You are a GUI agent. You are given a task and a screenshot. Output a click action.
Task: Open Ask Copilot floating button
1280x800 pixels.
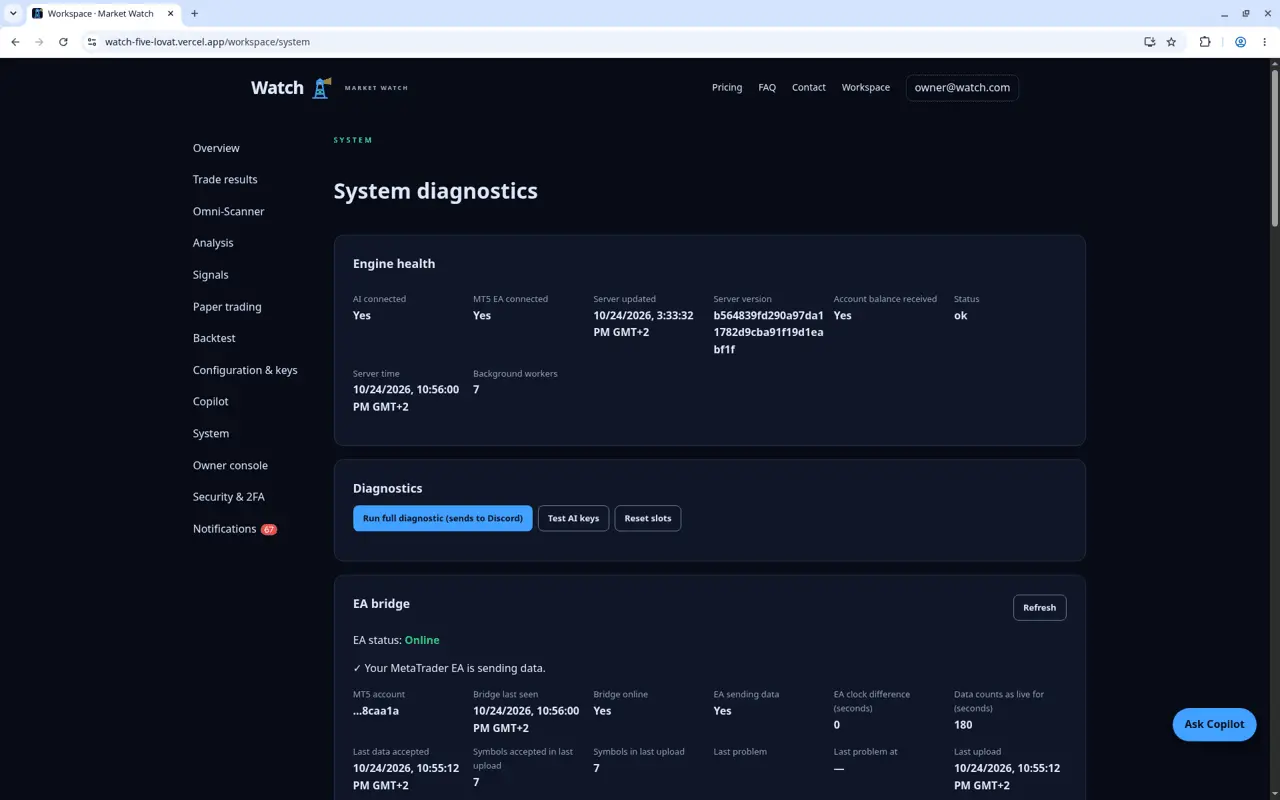pos(1214,724)
